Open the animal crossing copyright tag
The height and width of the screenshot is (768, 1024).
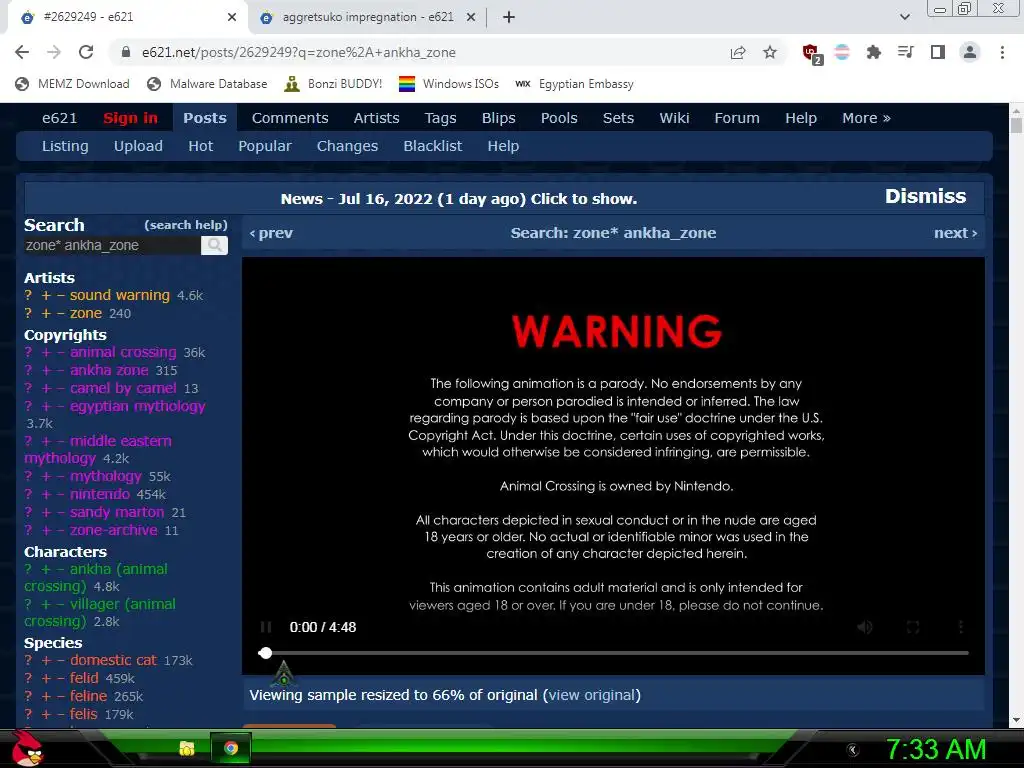(x=123, y=353)
